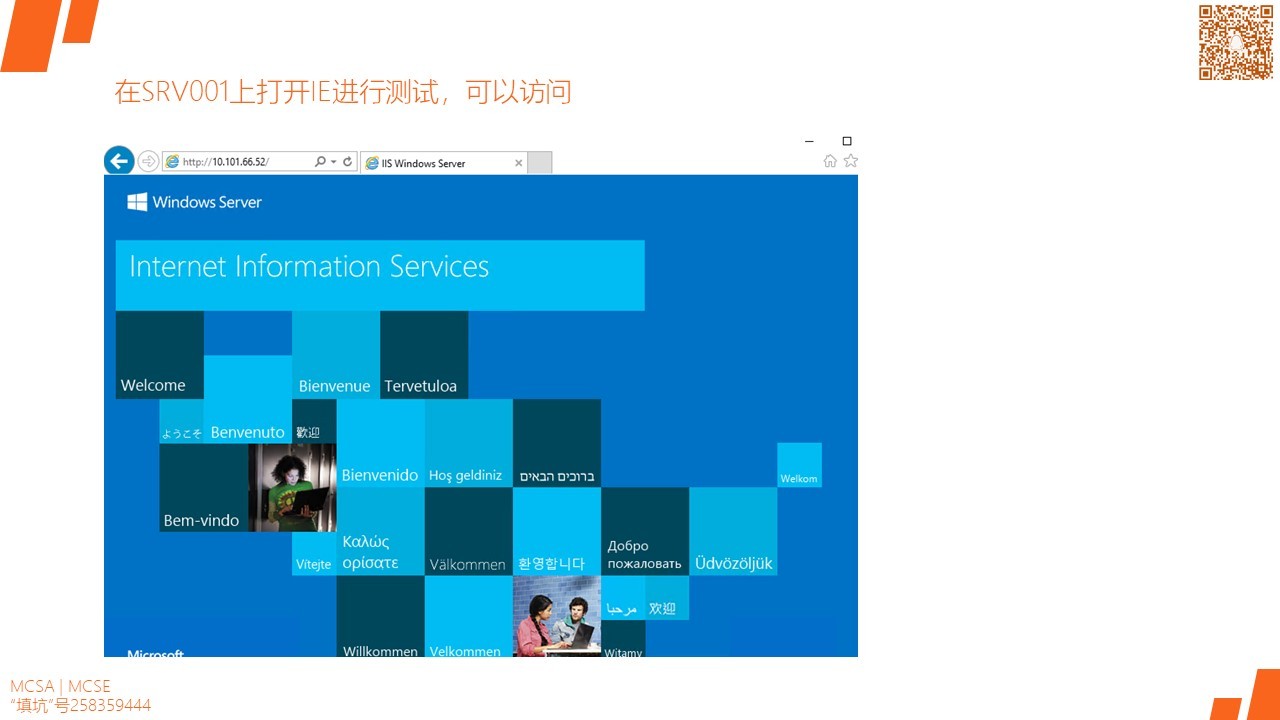This screenshot has height=720, width=1280.
Task: Click the Witamy tile
Action: pyautogui.click(x=623, y=639)
